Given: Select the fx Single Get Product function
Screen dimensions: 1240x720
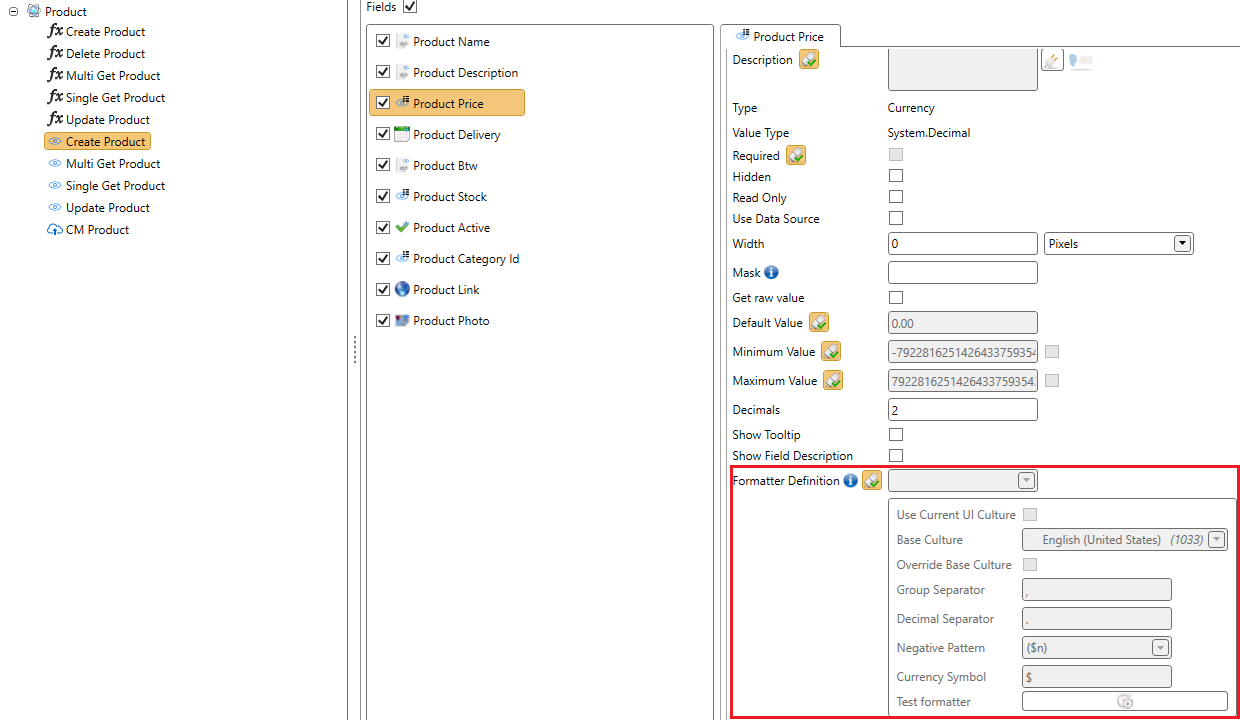Looking at the screenshot, I should pos(106,98).
